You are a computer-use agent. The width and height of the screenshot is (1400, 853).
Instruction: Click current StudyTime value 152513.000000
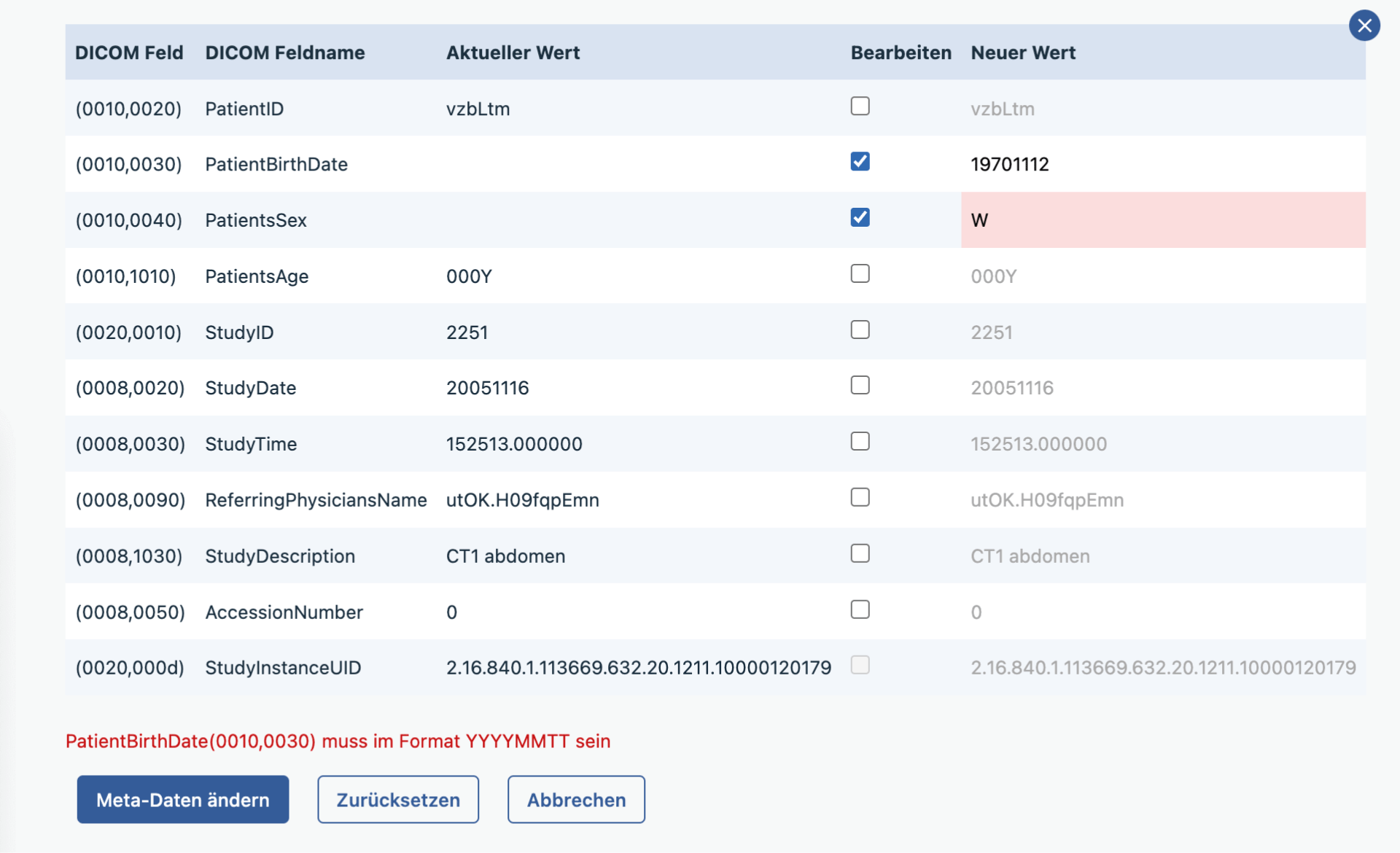coord(514,444)
